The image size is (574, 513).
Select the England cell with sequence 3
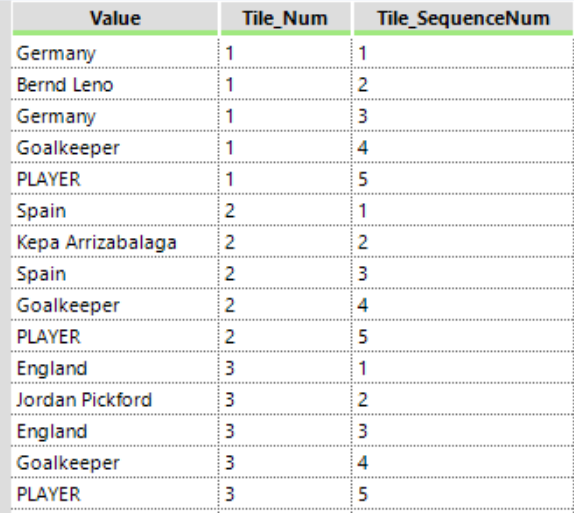pos(115,431)
